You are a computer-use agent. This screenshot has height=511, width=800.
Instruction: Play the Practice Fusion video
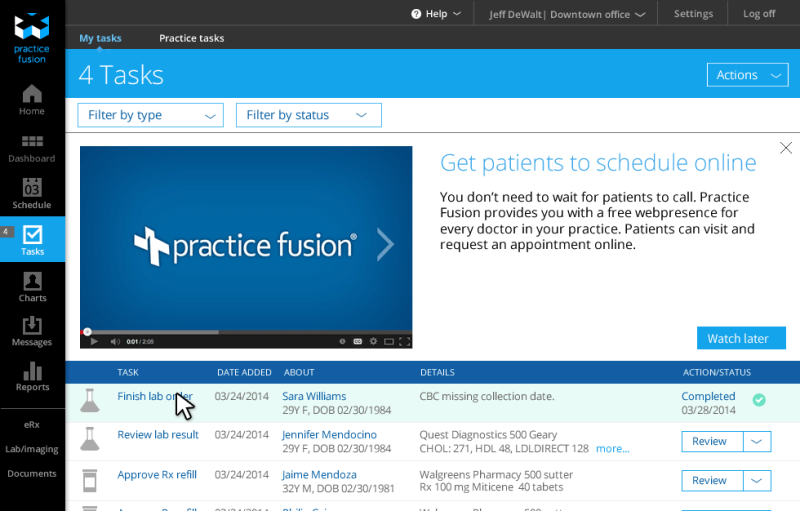coord(94,341)
